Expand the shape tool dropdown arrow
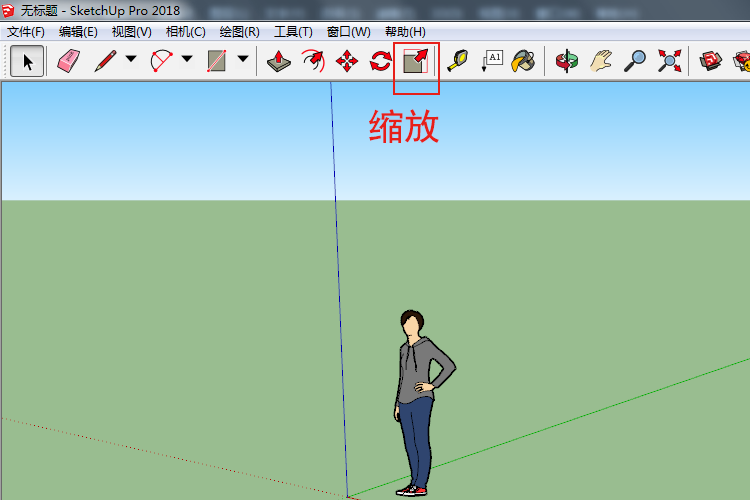The image size is (750, 500). pos(242,61)
